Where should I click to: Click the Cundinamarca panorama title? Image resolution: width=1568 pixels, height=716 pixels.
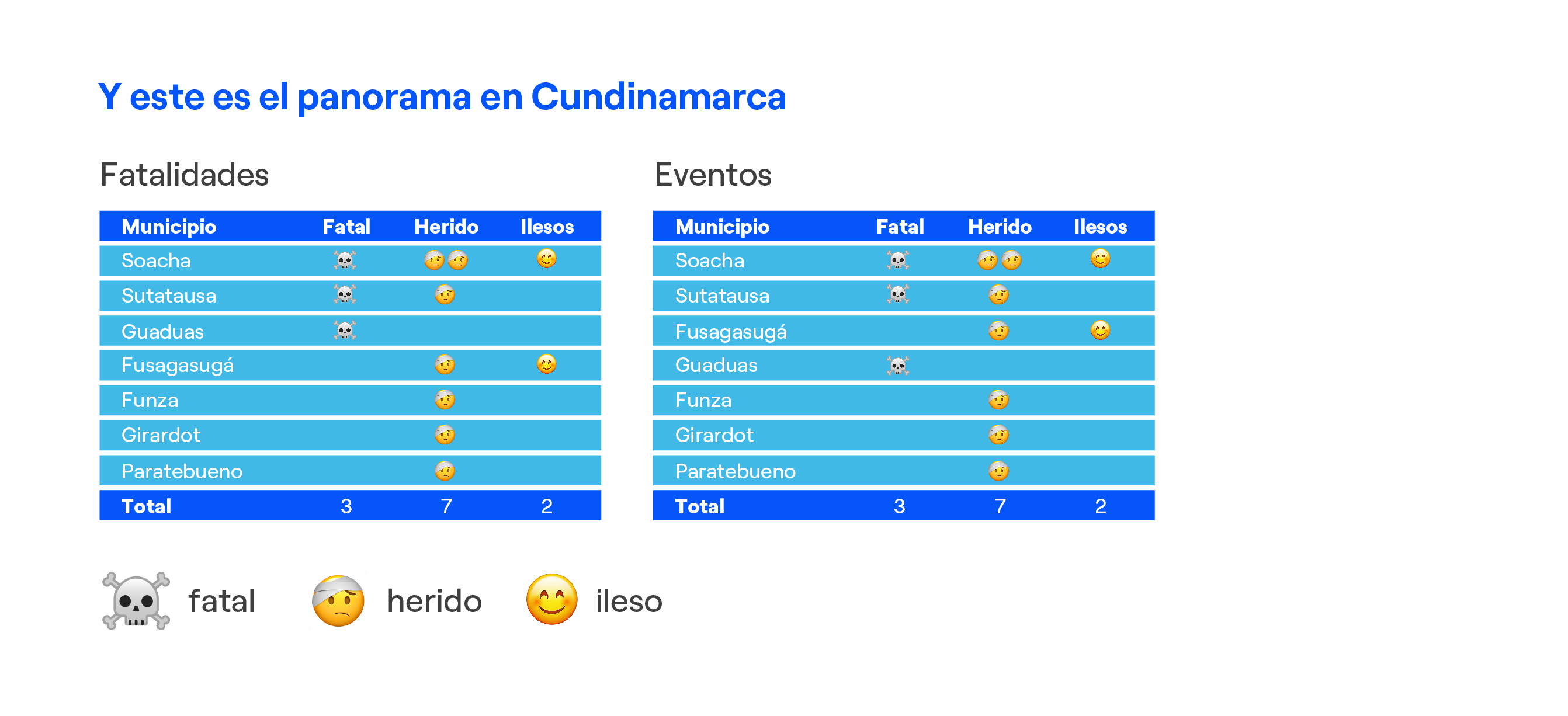tap(442, 96)
